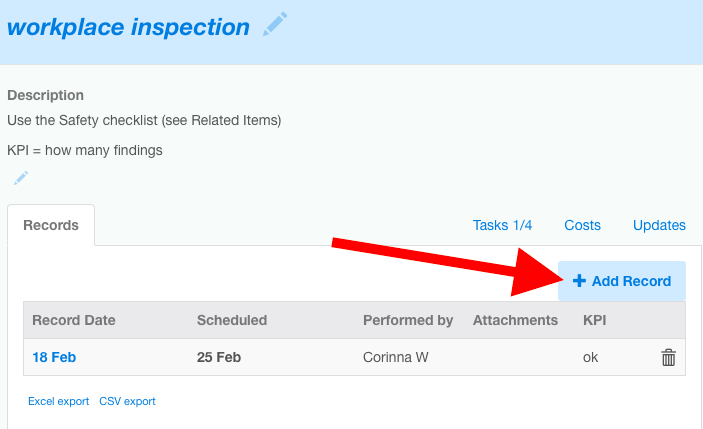Image resolution: width=703 pixels, height=429 pixels.
Task: Download records via Excel export
Action: pyautogui.click(x=58, y=401)
